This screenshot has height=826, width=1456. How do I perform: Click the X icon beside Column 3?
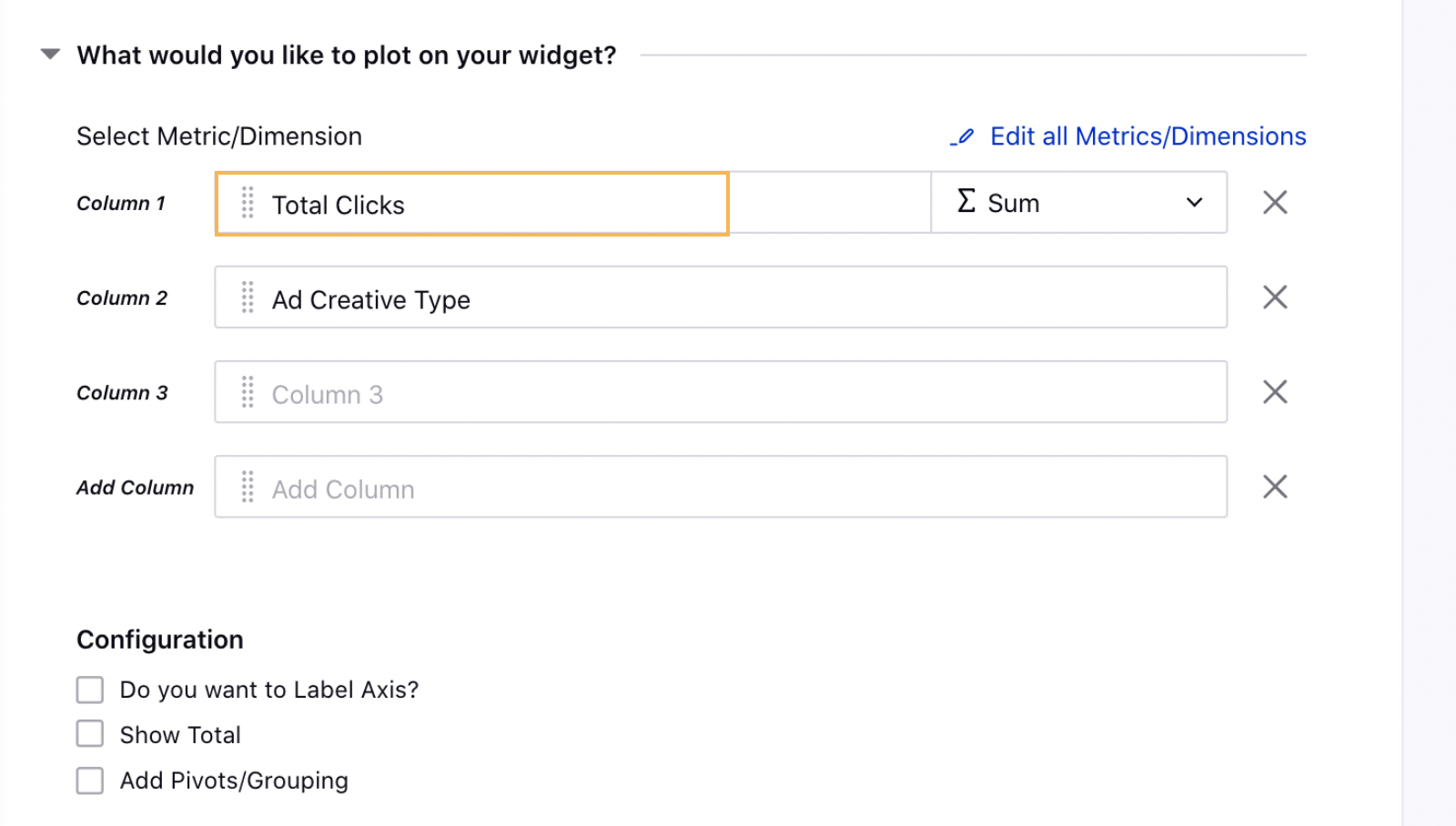(x=1275, y=392)
